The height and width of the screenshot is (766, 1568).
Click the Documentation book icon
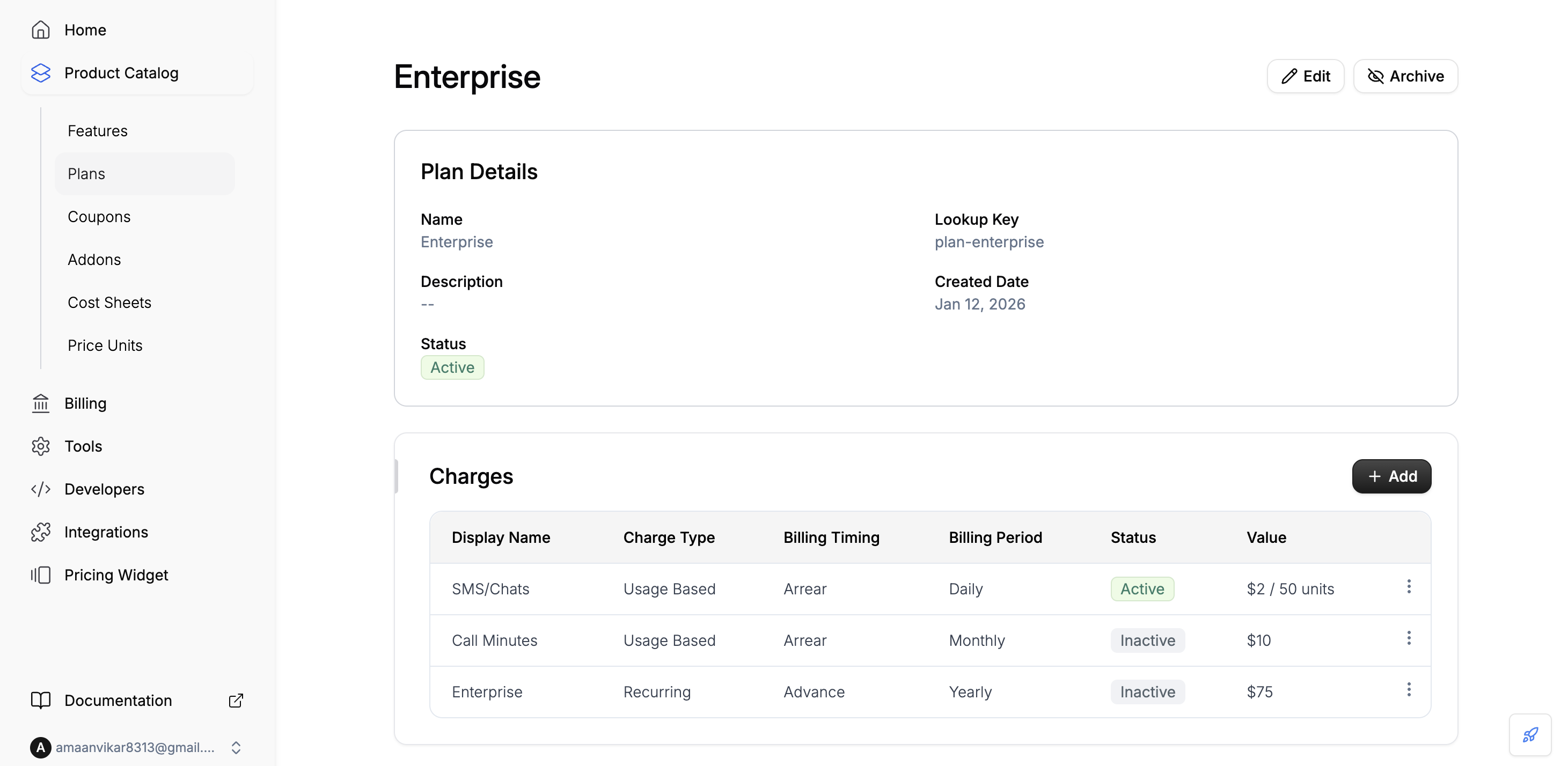[x=40, y=701]
